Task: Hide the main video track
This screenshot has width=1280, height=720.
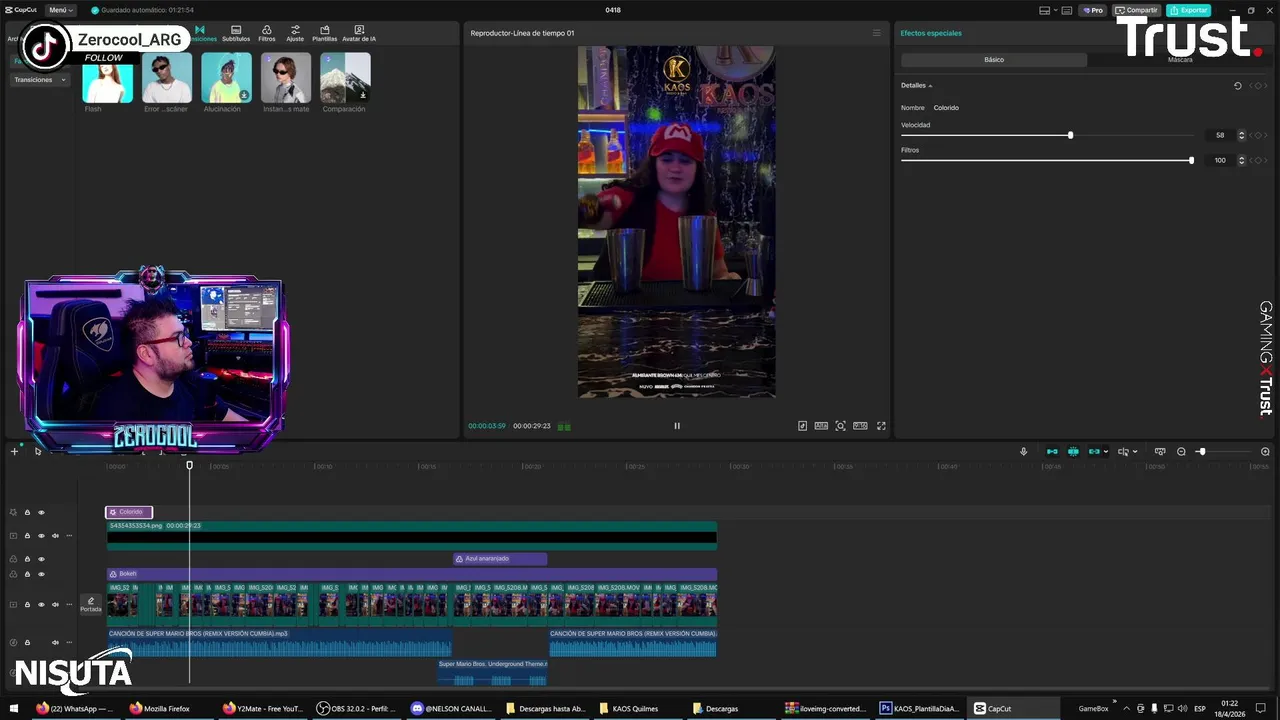Action: click(41, 605)
